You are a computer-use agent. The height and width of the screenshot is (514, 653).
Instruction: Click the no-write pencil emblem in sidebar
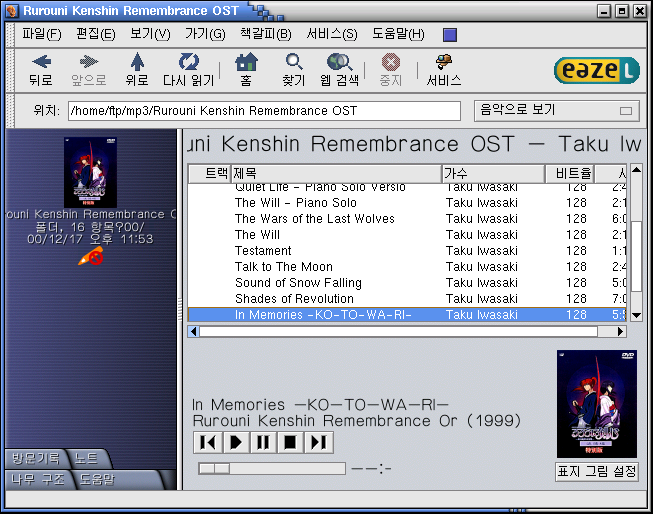[x=91, y=256]
